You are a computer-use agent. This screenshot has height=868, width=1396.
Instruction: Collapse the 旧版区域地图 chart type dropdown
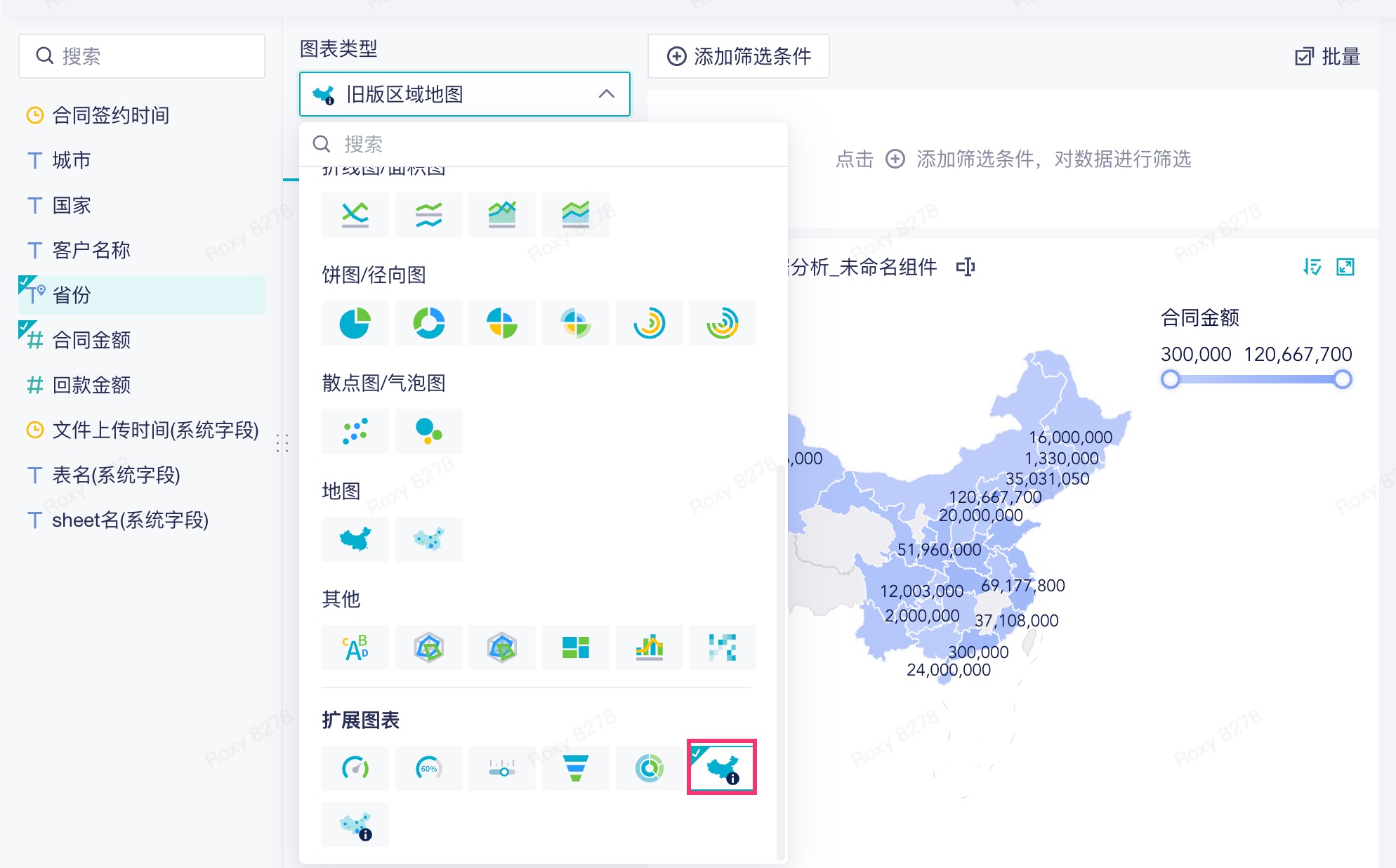tap(606, 94)
